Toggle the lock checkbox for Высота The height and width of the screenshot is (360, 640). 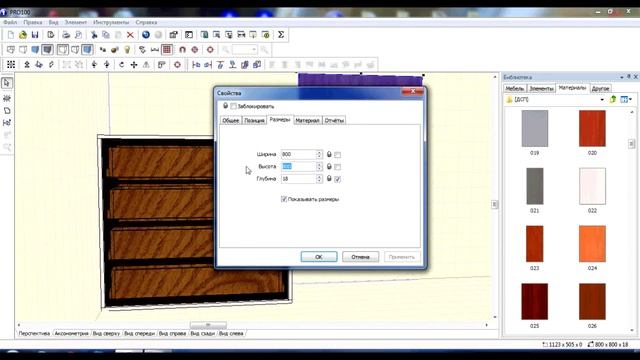click(338, 167)
